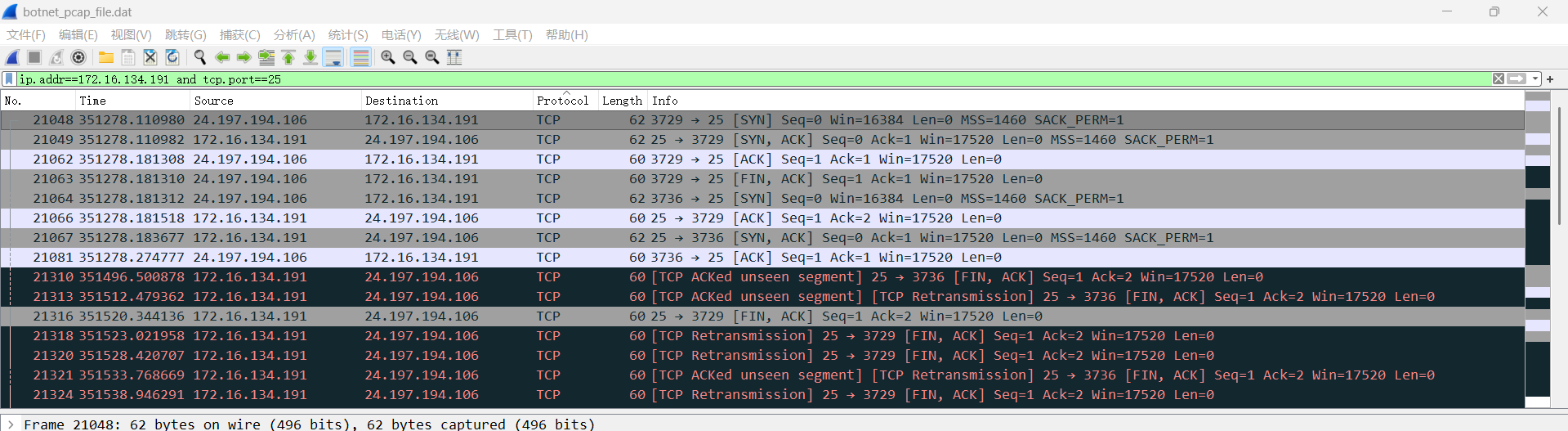The width and height of the screenshot is (1568, 431).
Task: Add a filter expression button
Action: (1550, 79)
